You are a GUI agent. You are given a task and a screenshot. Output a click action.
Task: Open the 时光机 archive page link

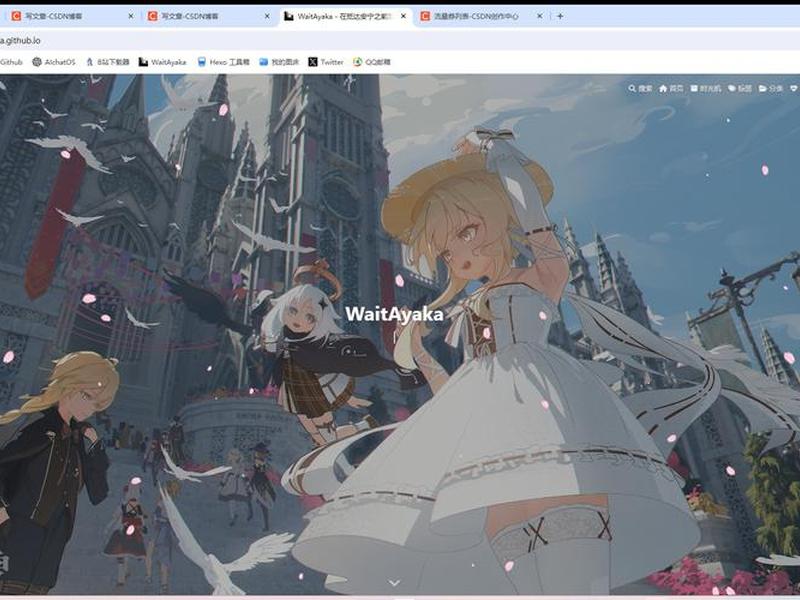(x=706, y=89)
